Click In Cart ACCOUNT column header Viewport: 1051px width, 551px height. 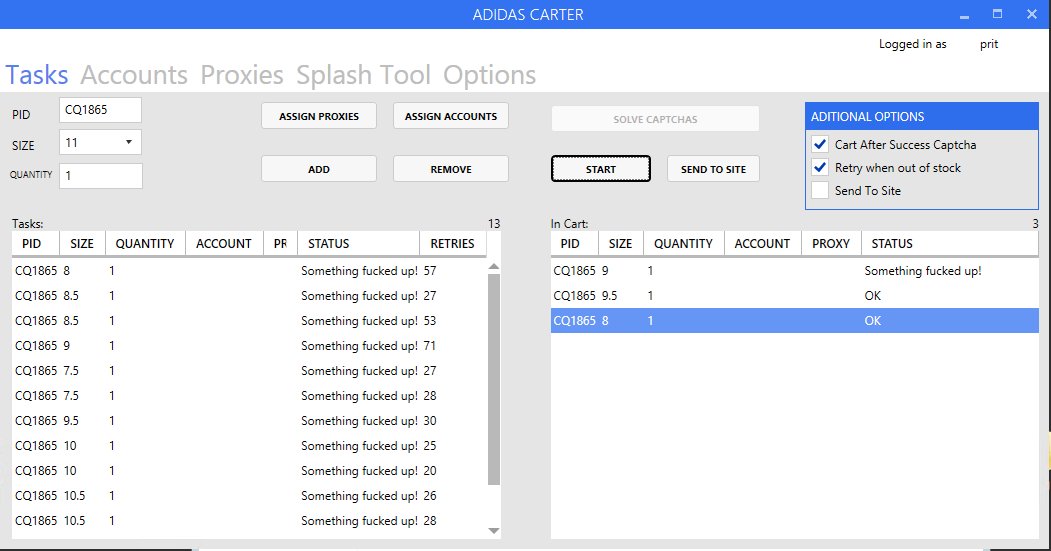763,243
